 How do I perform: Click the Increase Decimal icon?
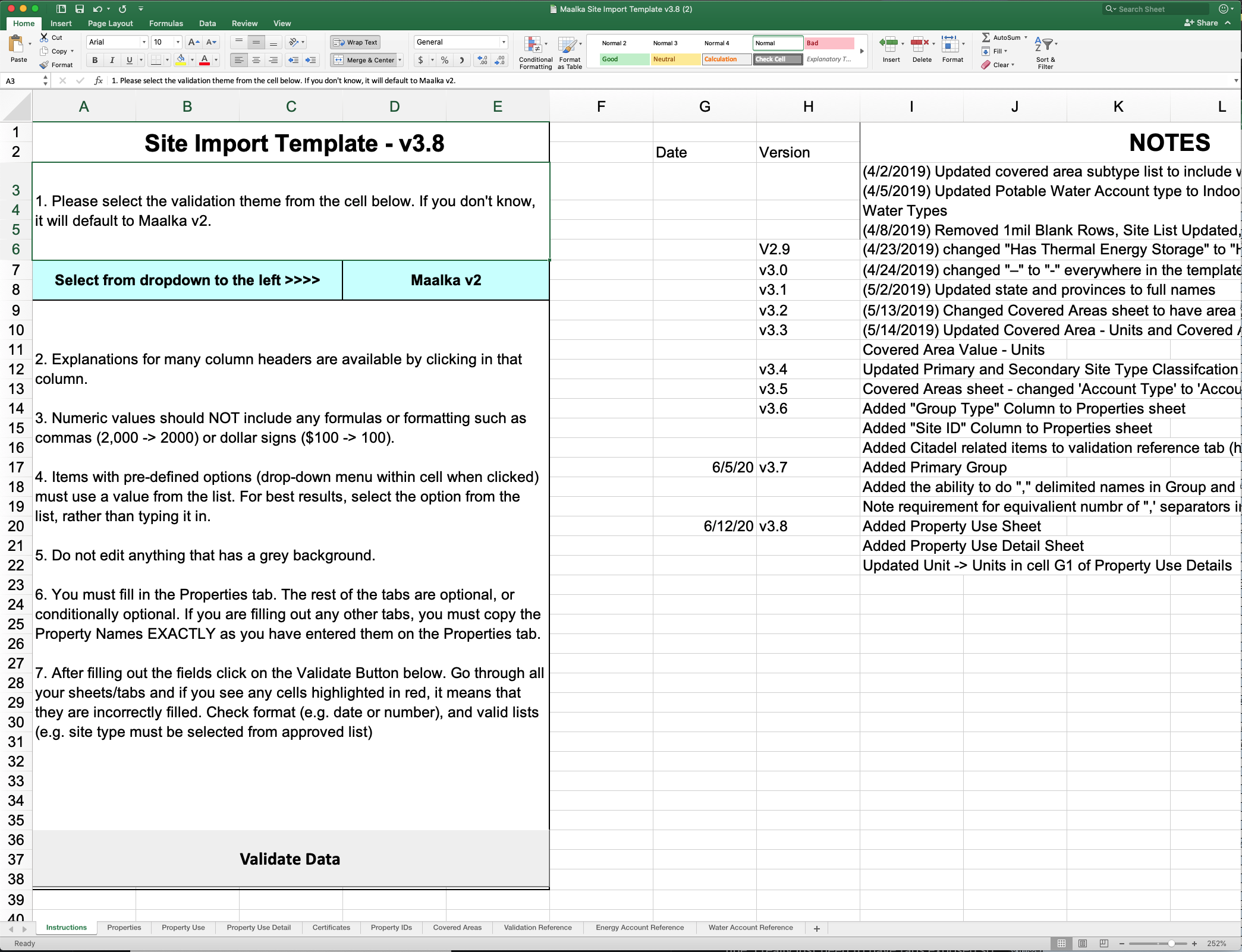point(482,60)
